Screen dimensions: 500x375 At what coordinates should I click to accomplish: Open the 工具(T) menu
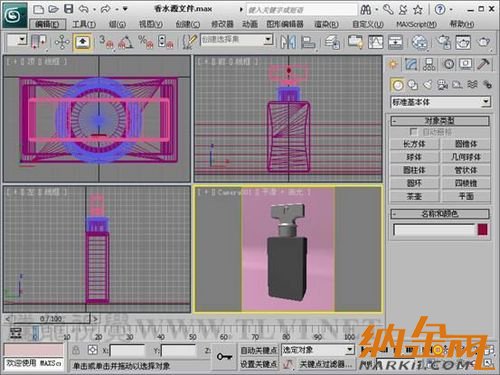pos(84,24)
